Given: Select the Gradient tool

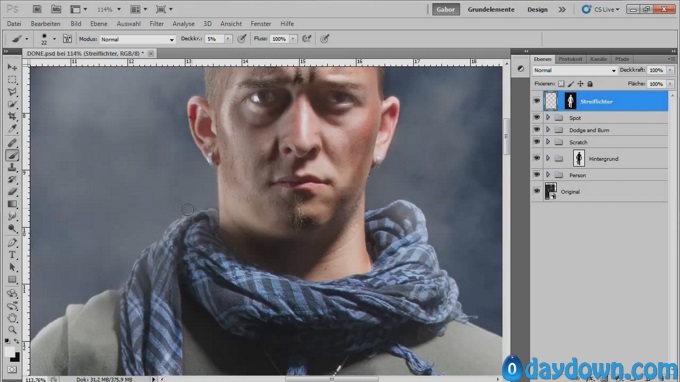Looking at the screenshot, I should [12, 203].
